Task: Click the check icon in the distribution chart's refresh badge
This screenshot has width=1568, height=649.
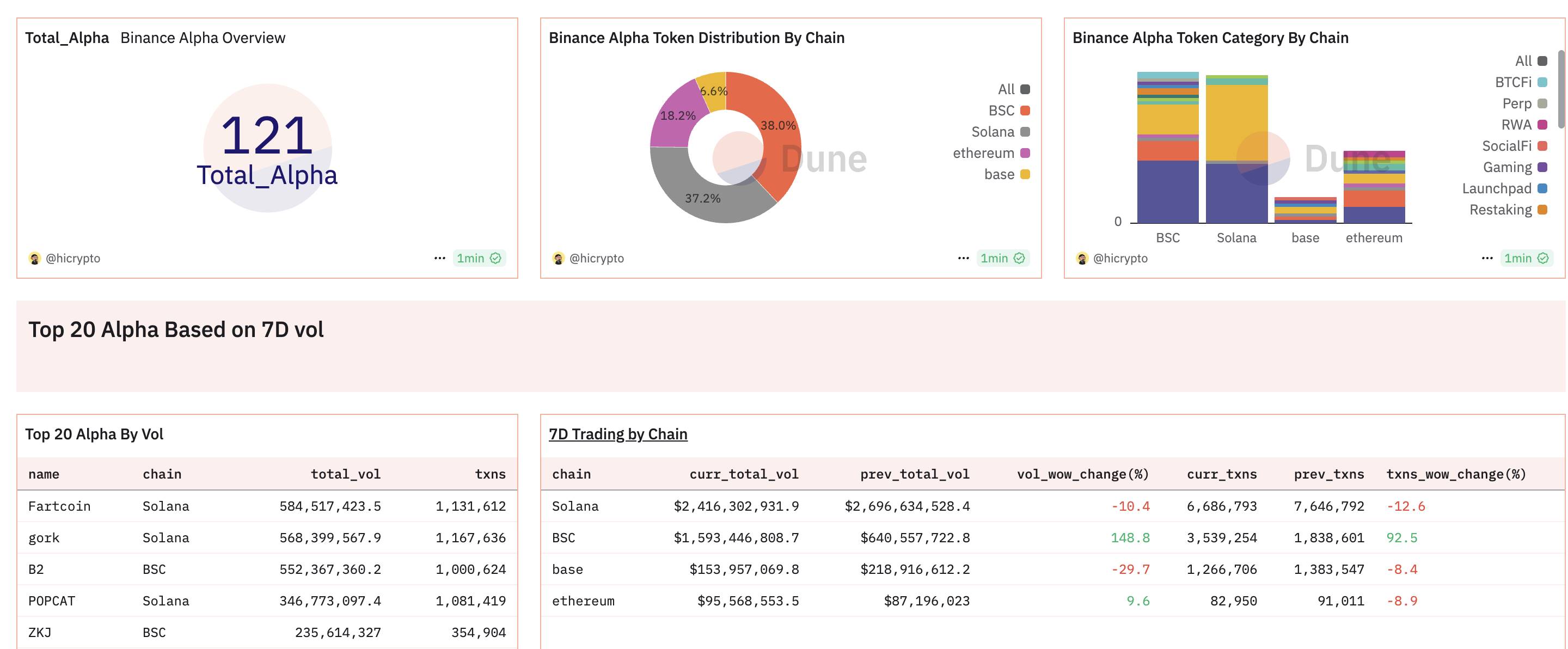Action: pyautogui.click(x=1020, y=258)
